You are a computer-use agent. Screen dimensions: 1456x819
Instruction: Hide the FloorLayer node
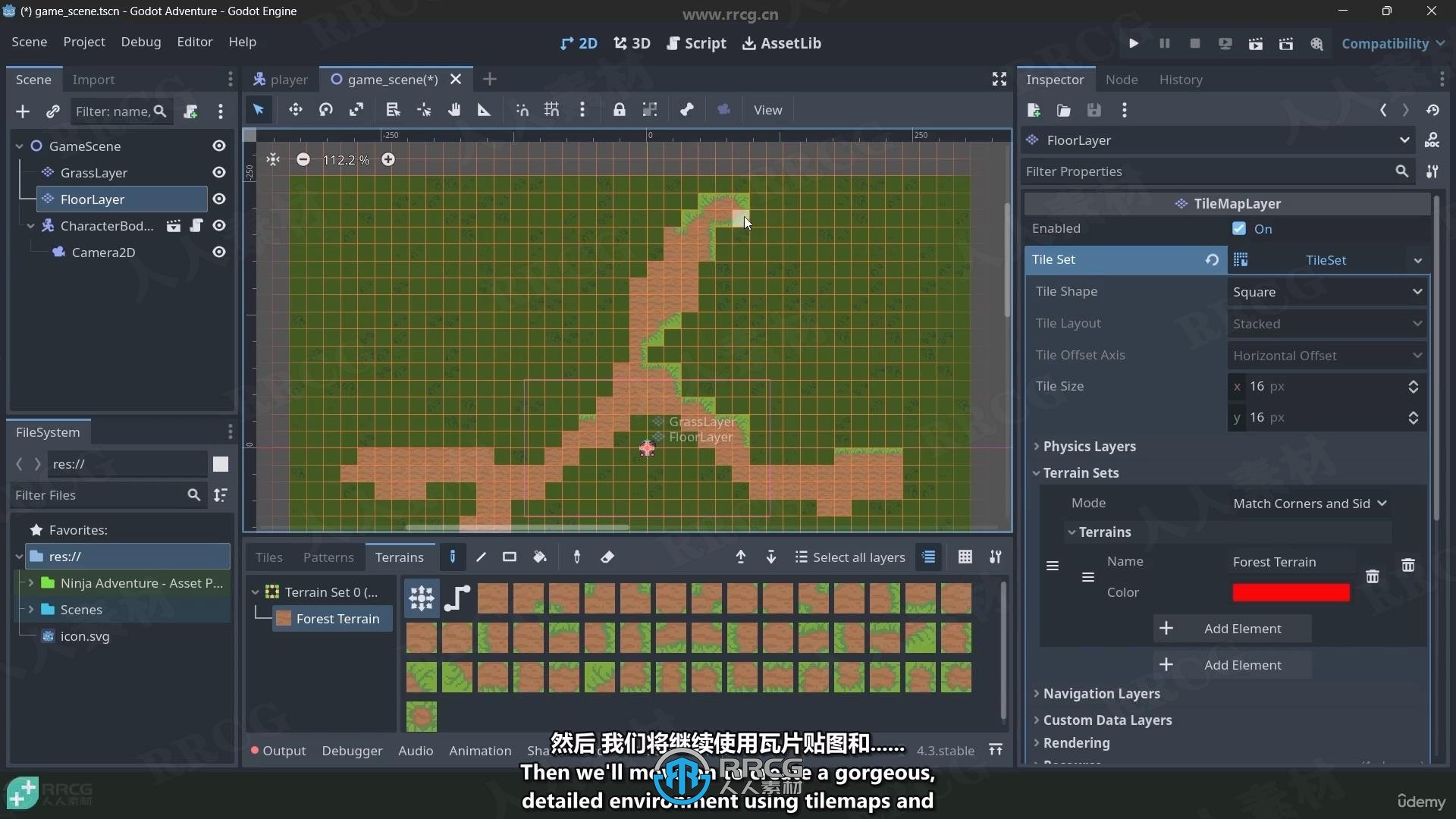click(x=219, y=199)
